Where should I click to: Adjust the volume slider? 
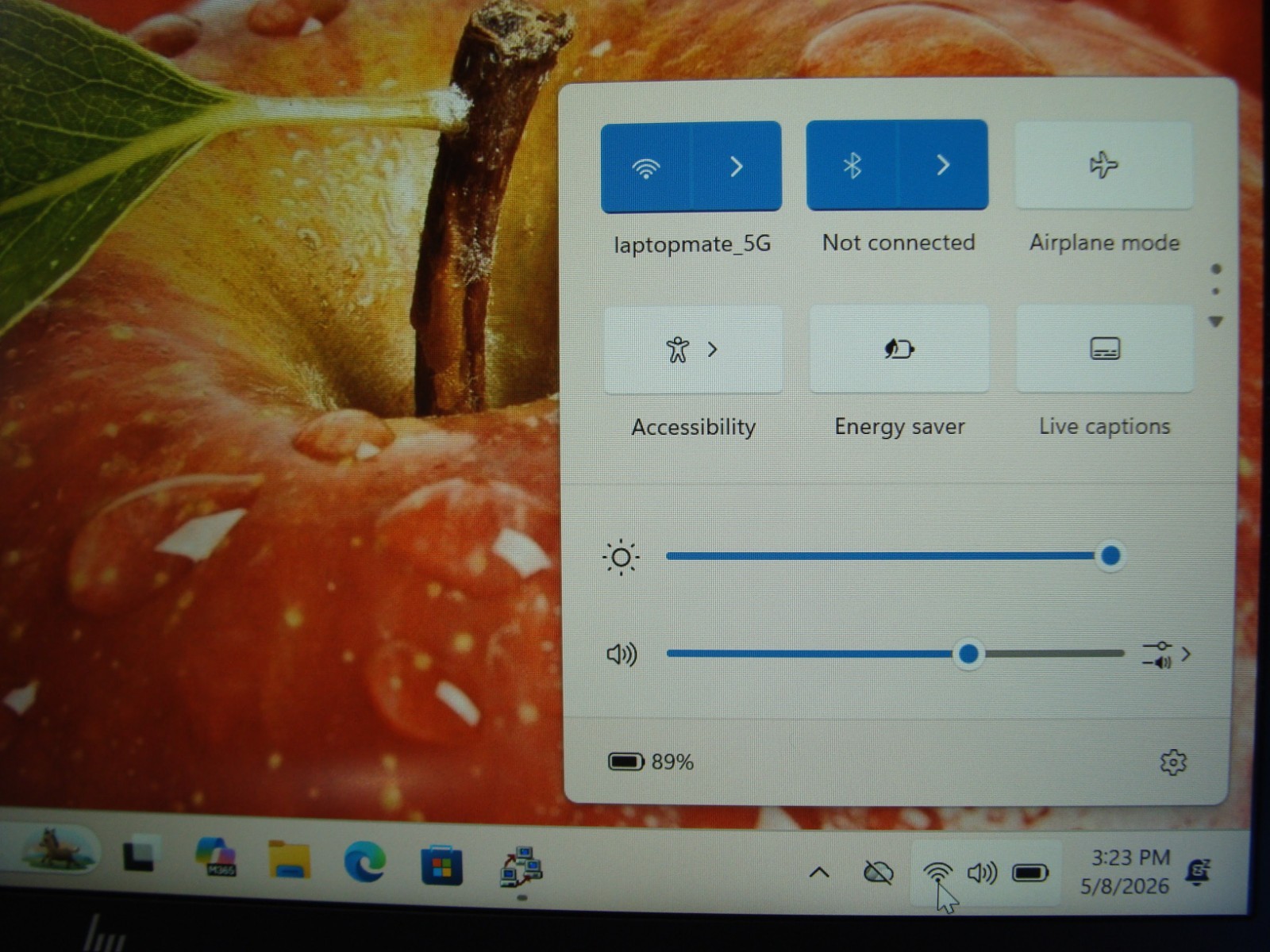coord(895,654)
